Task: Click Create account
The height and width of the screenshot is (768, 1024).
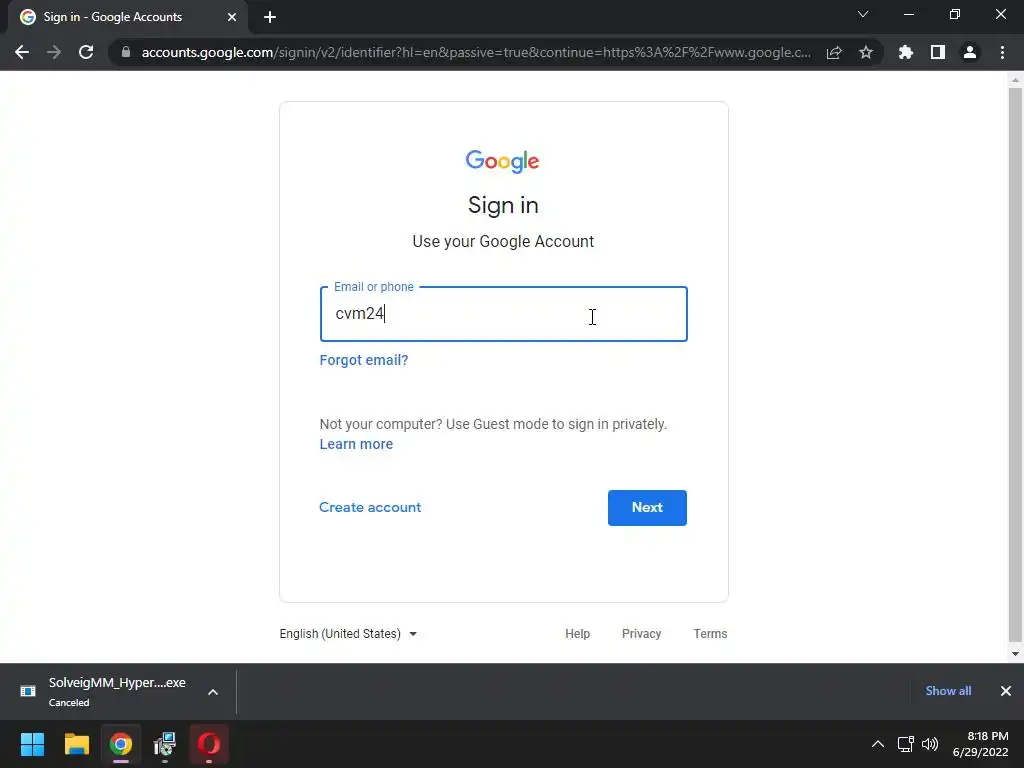Action: tap(370, 507)
